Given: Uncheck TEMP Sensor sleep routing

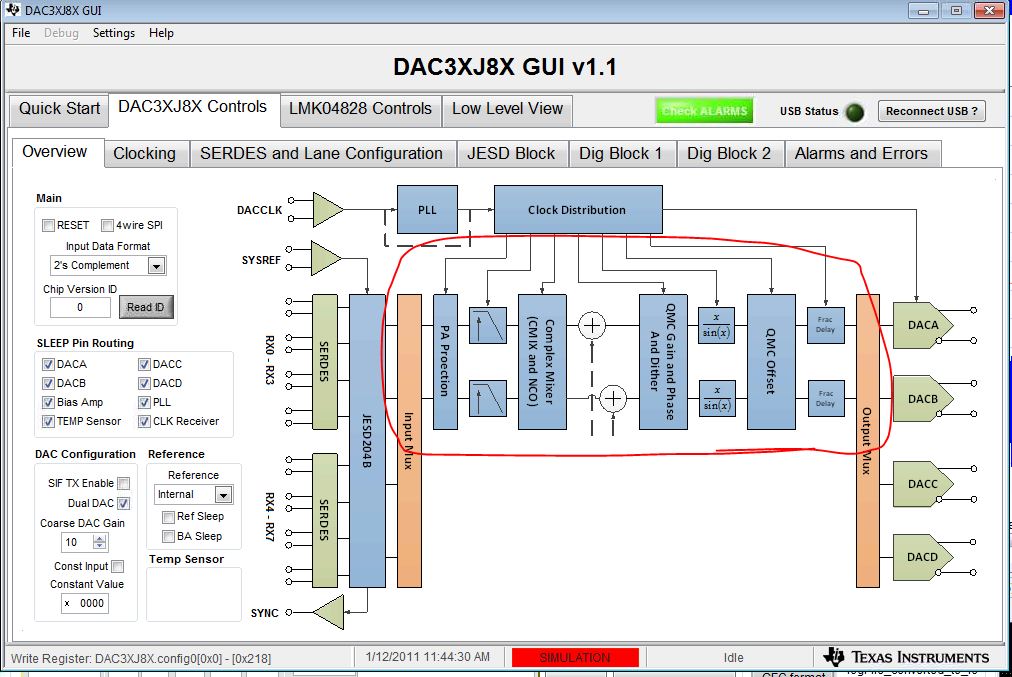Looking at the screenshot, I should (x=48, y=421).
